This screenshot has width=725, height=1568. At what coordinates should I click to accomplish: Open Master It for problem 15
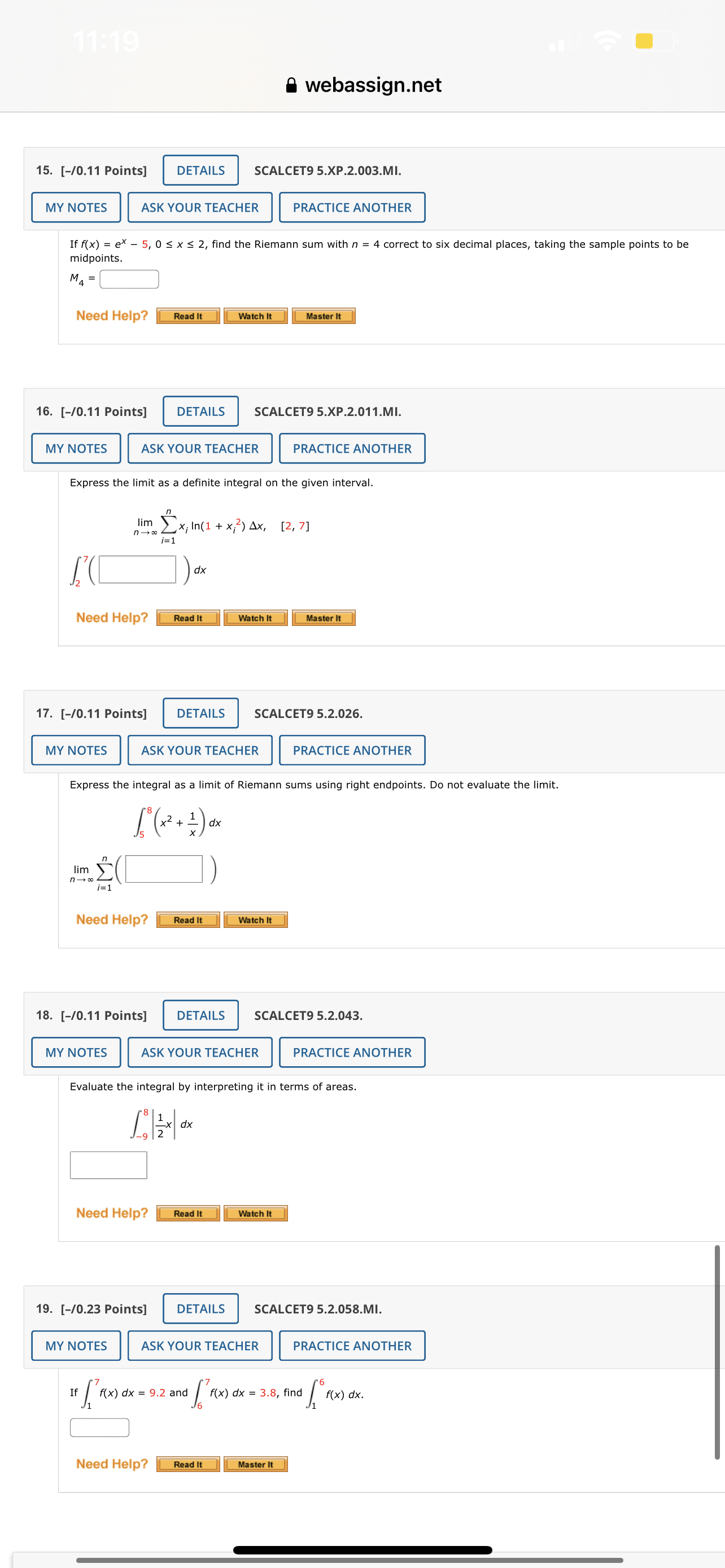pos(323,316)
